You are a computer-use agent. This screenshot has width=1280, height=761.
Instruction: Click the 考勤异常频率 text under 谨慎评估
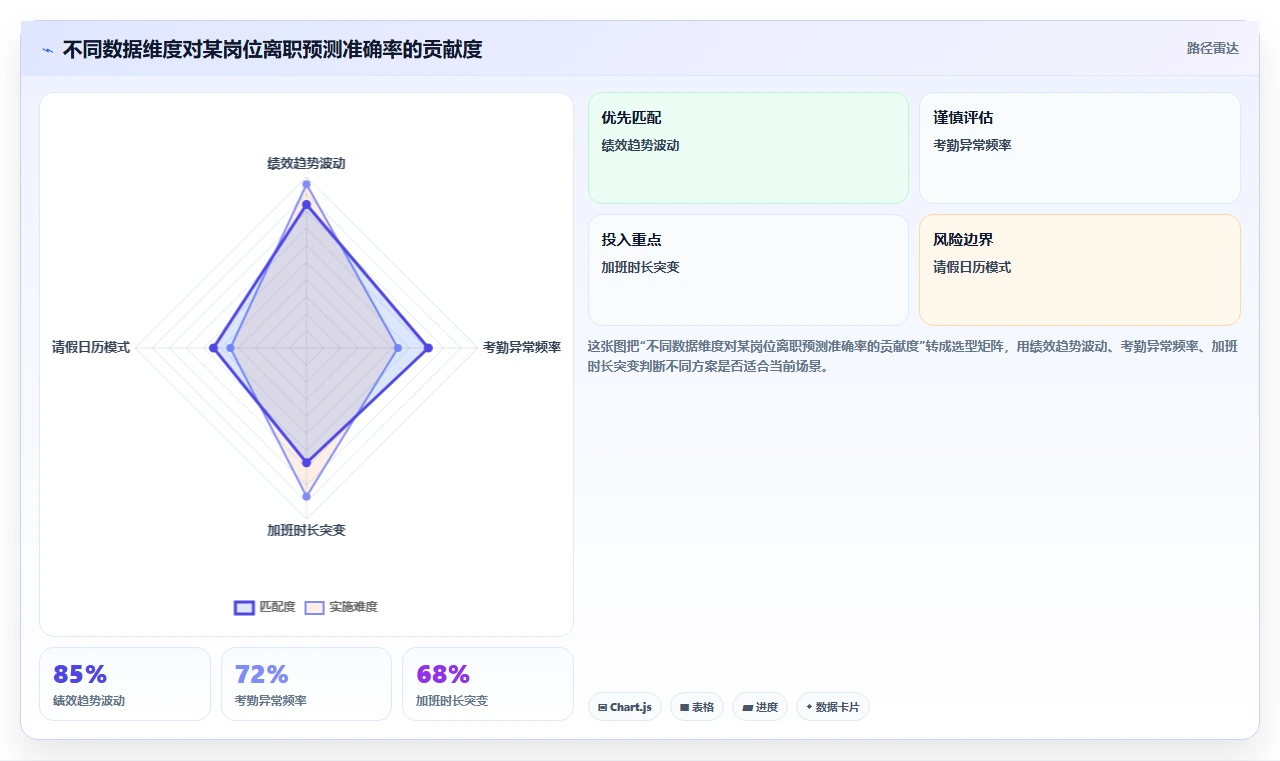click(x=972, y=145)
